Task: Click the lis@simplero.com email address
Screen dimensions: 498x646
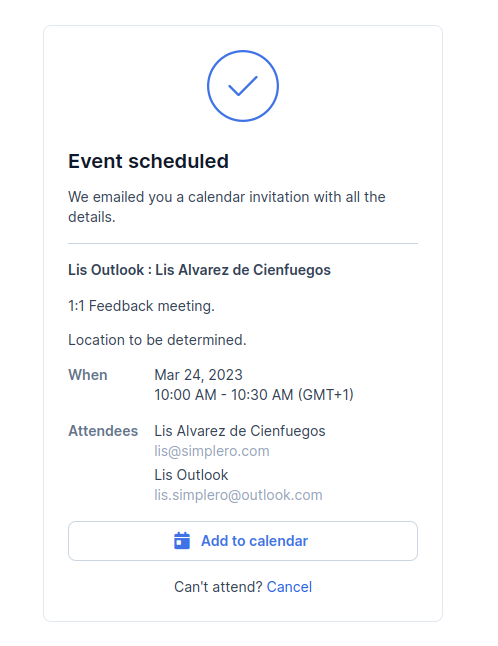Action: click(212, 451)
